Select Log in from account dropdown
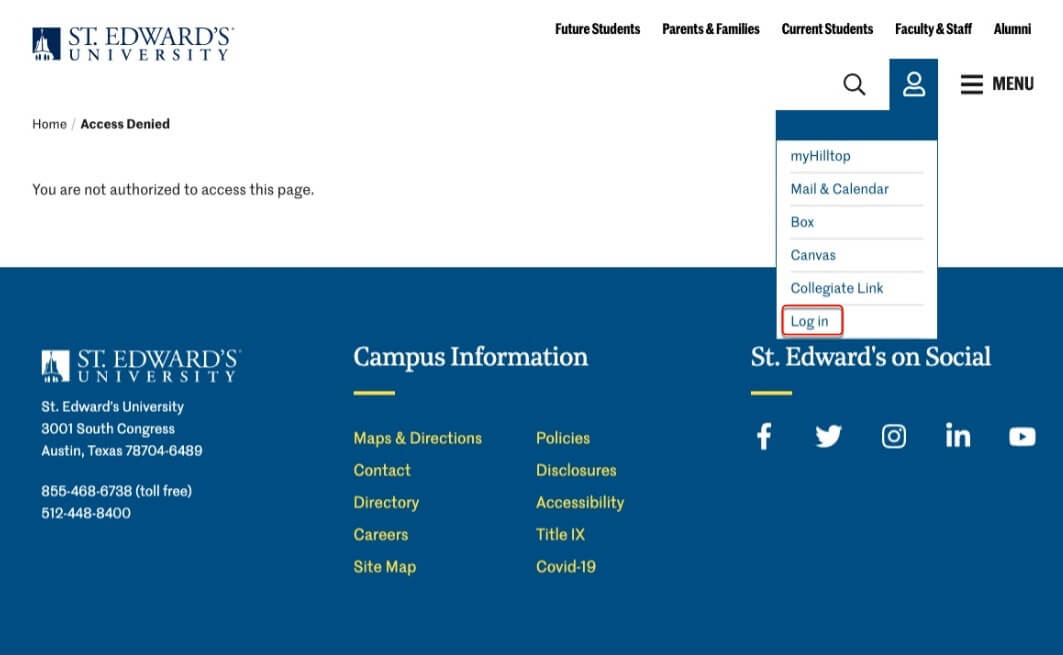The image size is (1063, 655). tap(809, 321)
